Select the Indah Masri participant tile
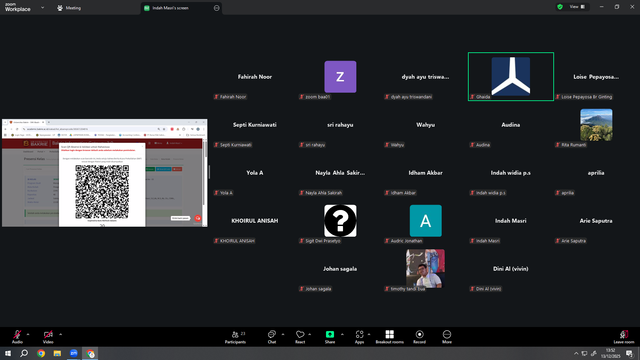 click(511, 221)
